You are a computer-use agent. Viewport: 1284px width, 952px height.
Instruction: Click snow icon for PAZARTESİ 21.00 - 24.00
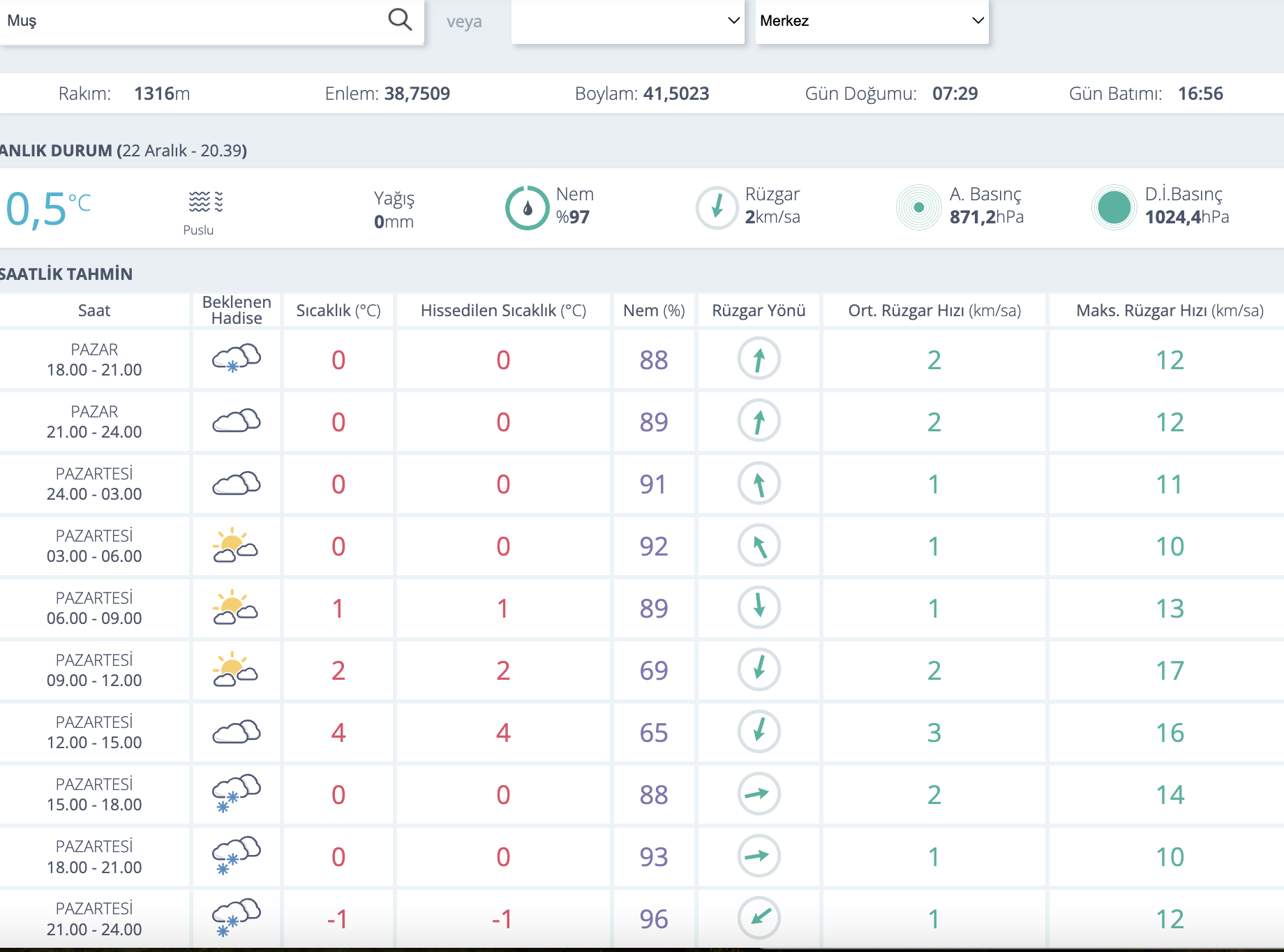tap(237, 918)
